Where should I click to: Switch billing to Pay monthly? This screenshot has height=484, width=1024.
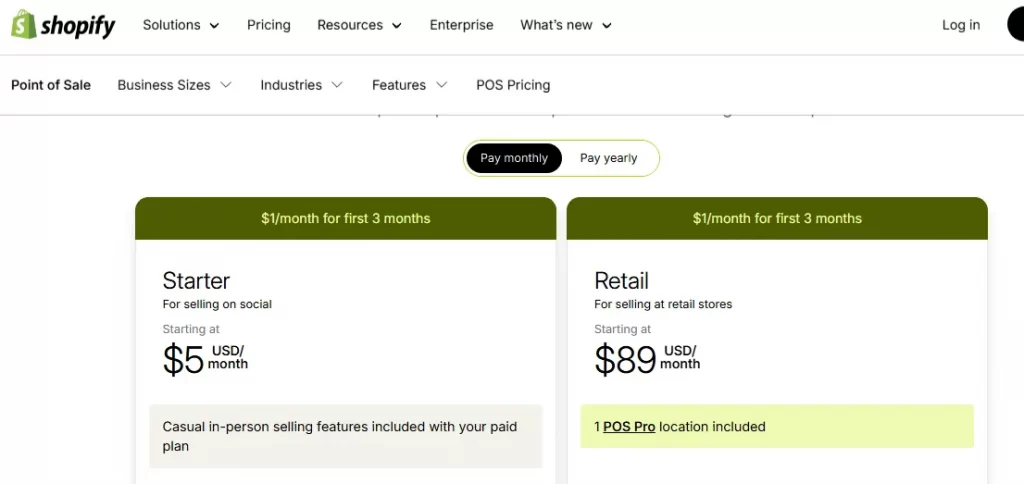click(514, 158)
